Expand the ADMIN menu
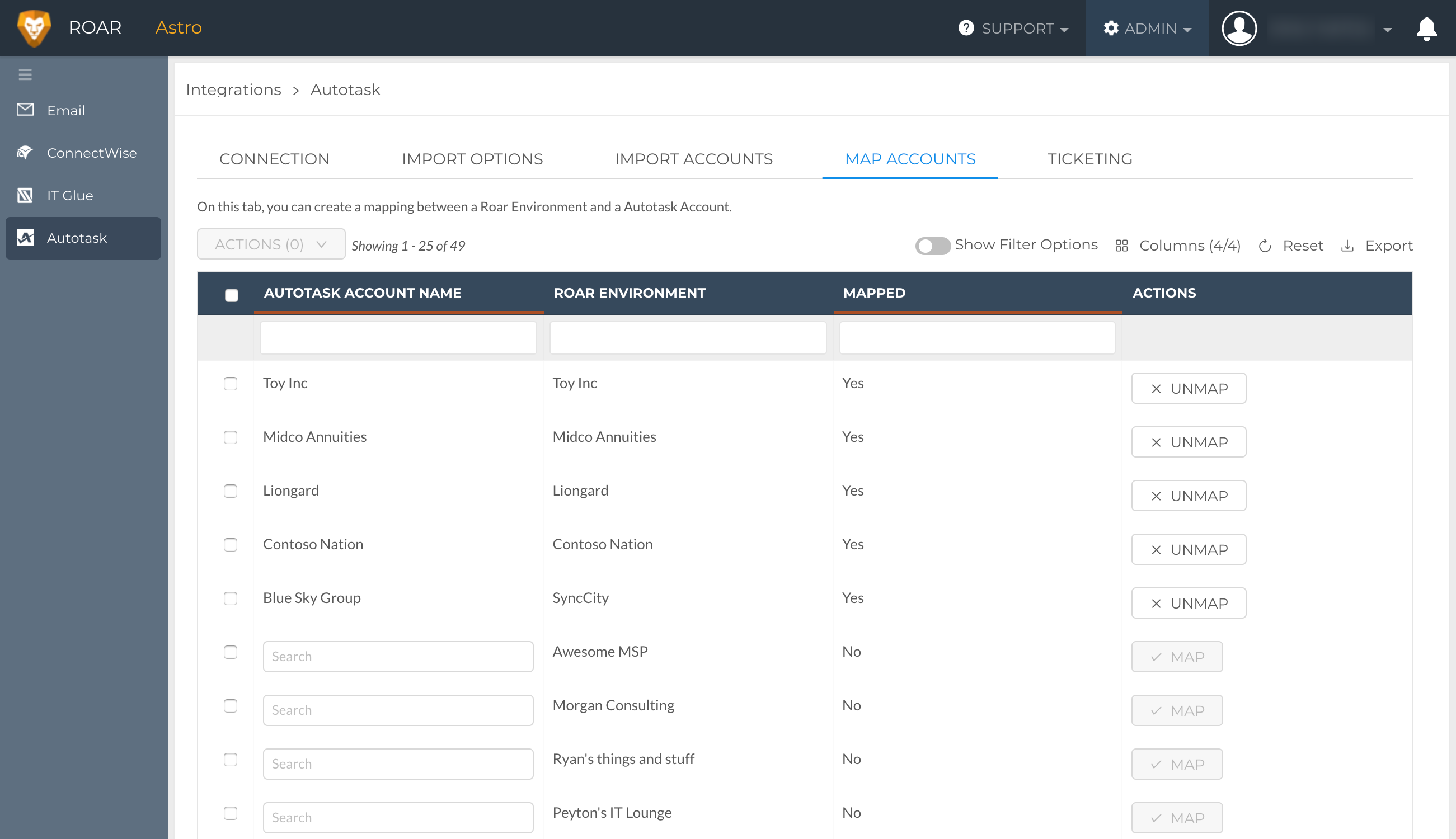The height and width of the screenshot is (839, 1456). [x=1146, y=27]
